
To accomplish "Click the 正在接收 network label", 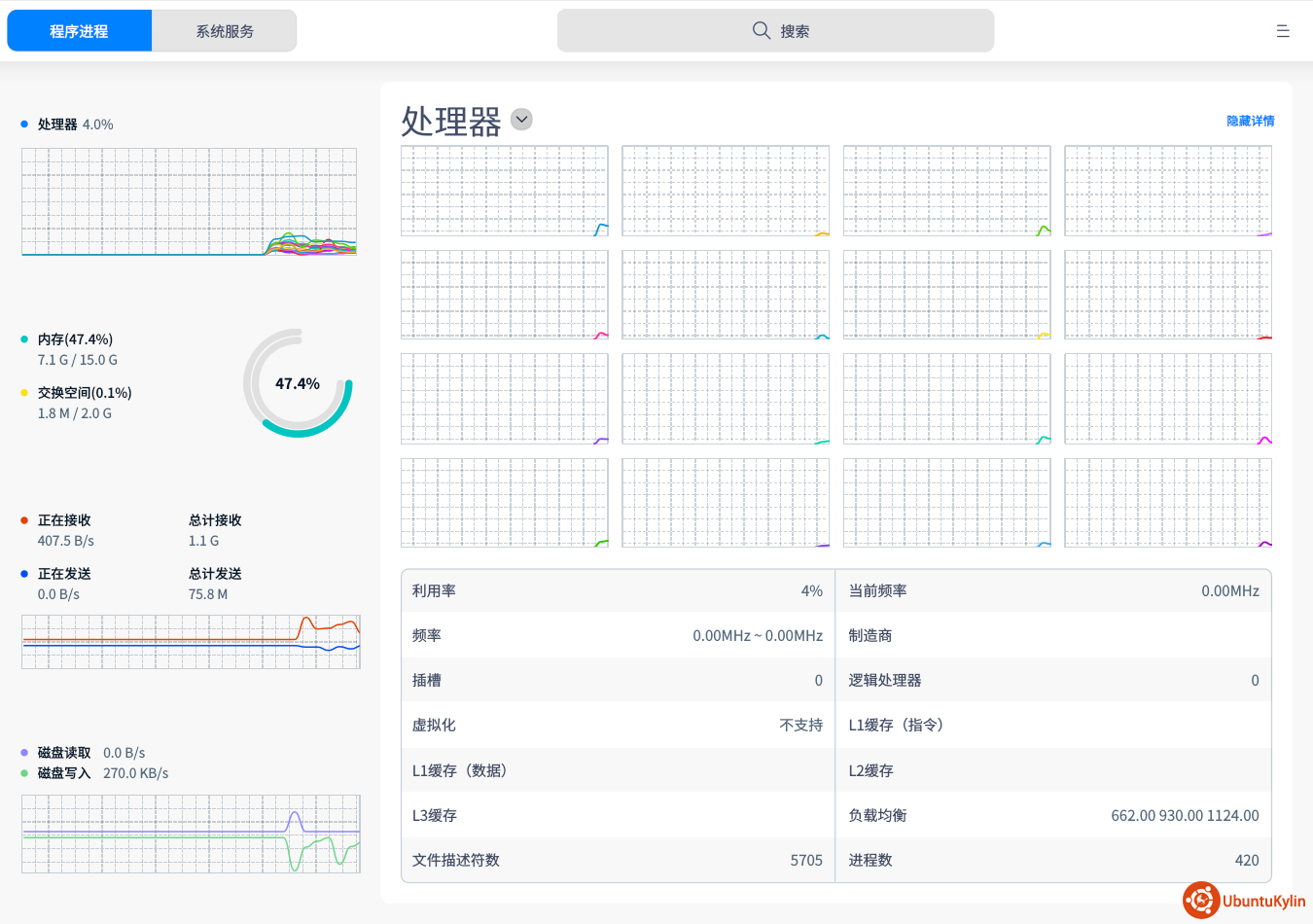I will [64, 520].
